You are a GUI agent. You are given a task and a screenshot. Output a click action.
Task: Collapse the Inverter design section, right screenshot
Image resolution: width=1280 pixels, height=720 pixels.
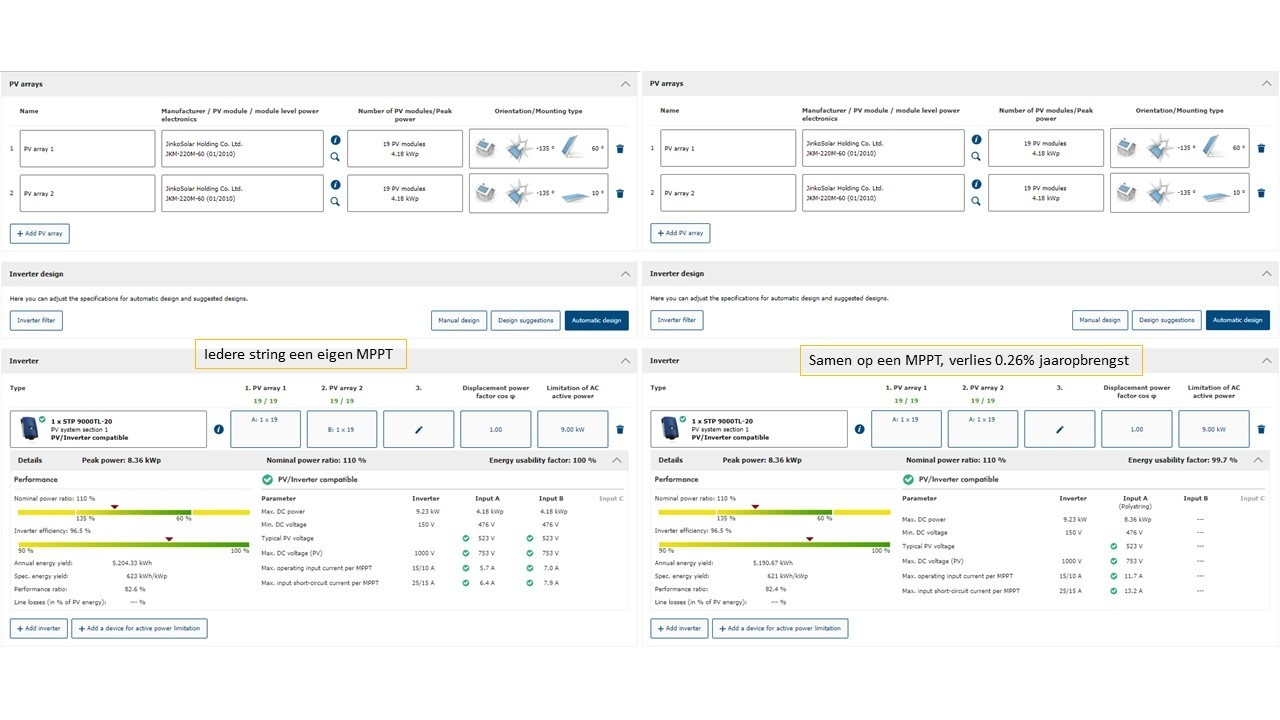(x=1267, y=273)
